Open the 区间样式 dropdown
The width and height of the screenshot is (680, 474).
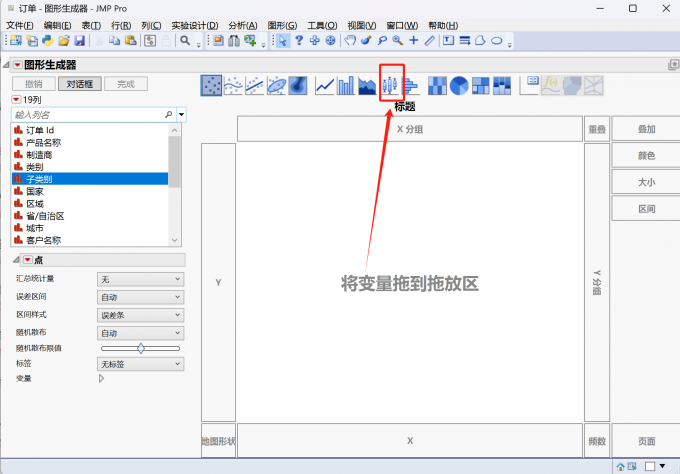coord(141,315)
